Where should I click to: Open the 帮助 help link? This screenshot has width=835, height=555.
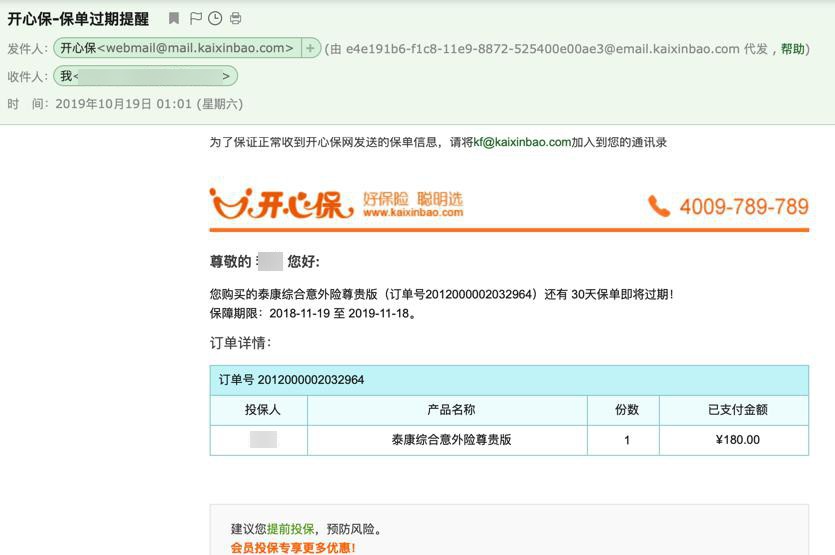792,49
